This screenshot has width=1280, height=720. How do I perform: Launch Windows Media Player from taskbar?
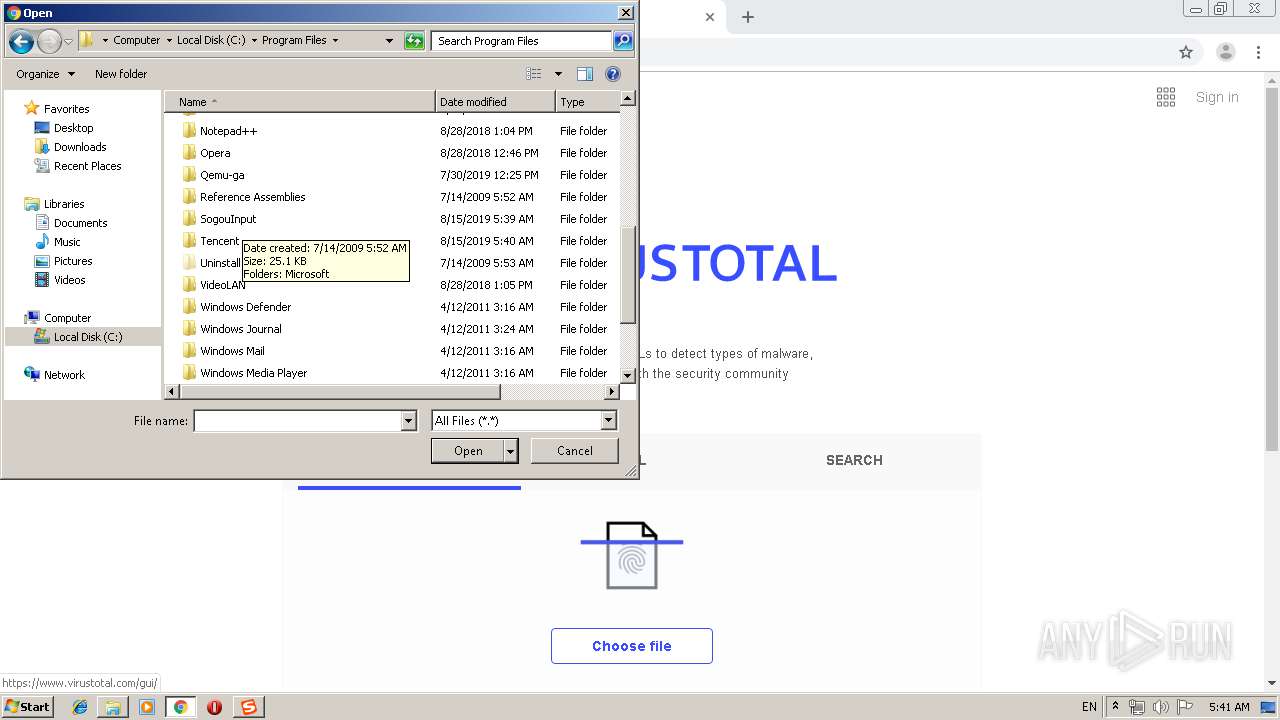tap(147, 707)
